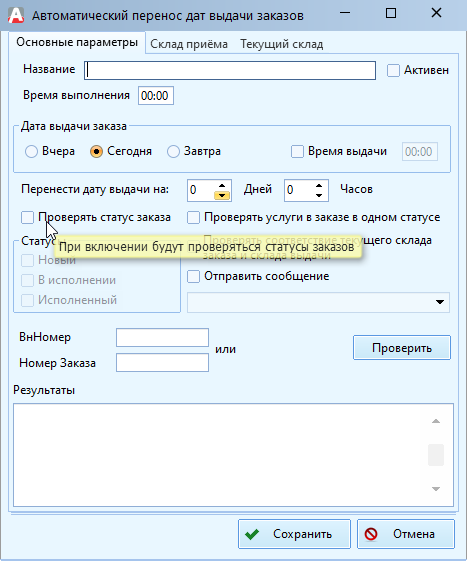Increase the Дней value with the up arrow

[222, 185]
